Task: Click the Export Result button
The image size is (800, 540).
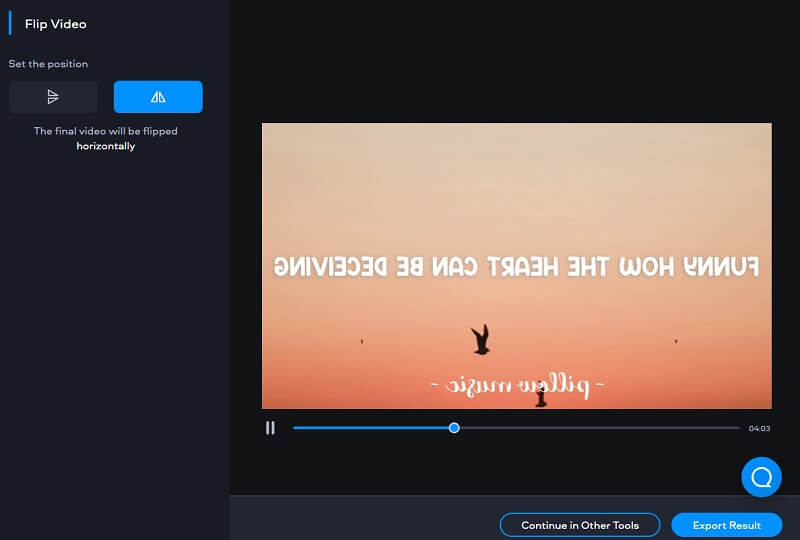Action: click(x=729, y=525)
